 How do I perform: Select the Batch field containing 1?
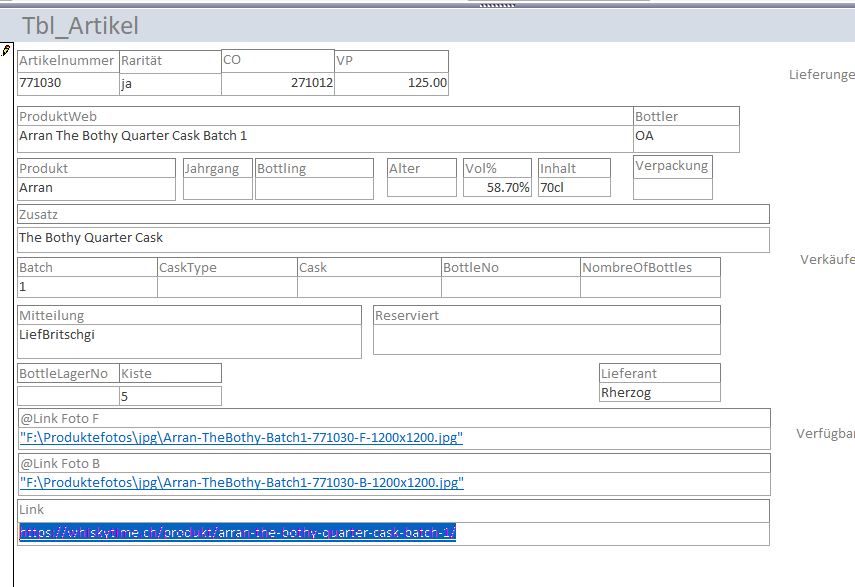(87, 287)
